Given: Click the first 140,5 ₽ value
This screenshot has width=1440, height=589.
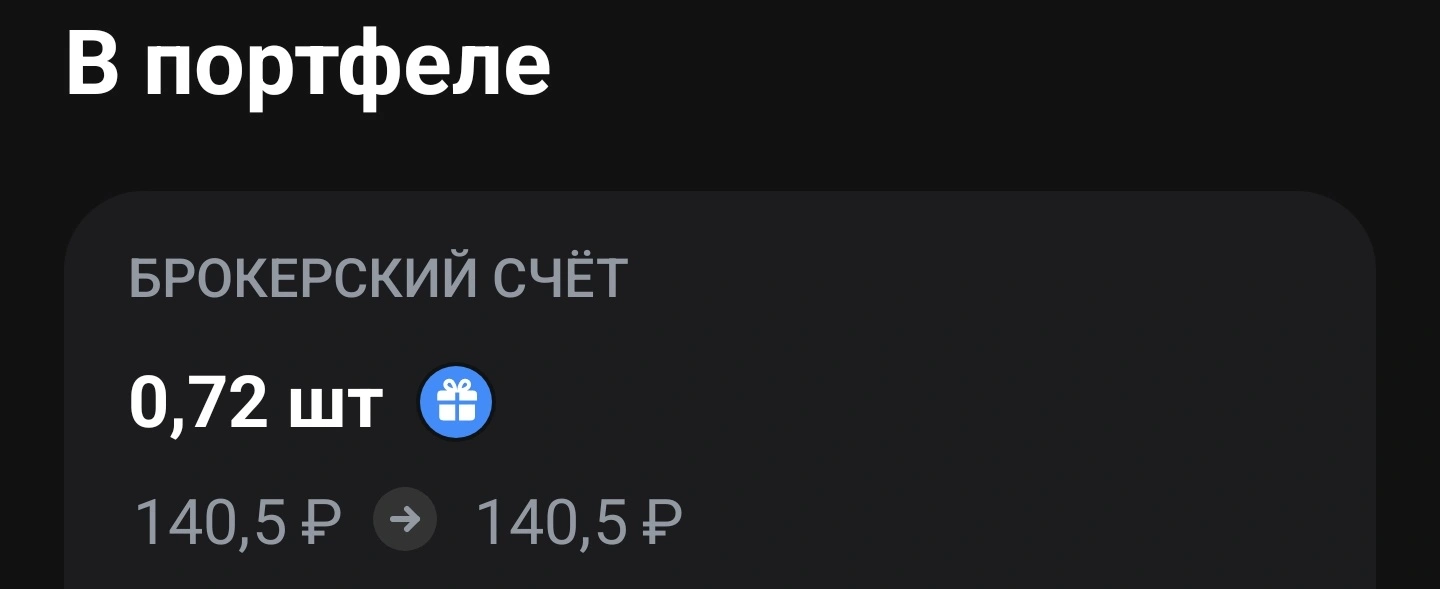Looking at the screenshot, I should [238, 522].
